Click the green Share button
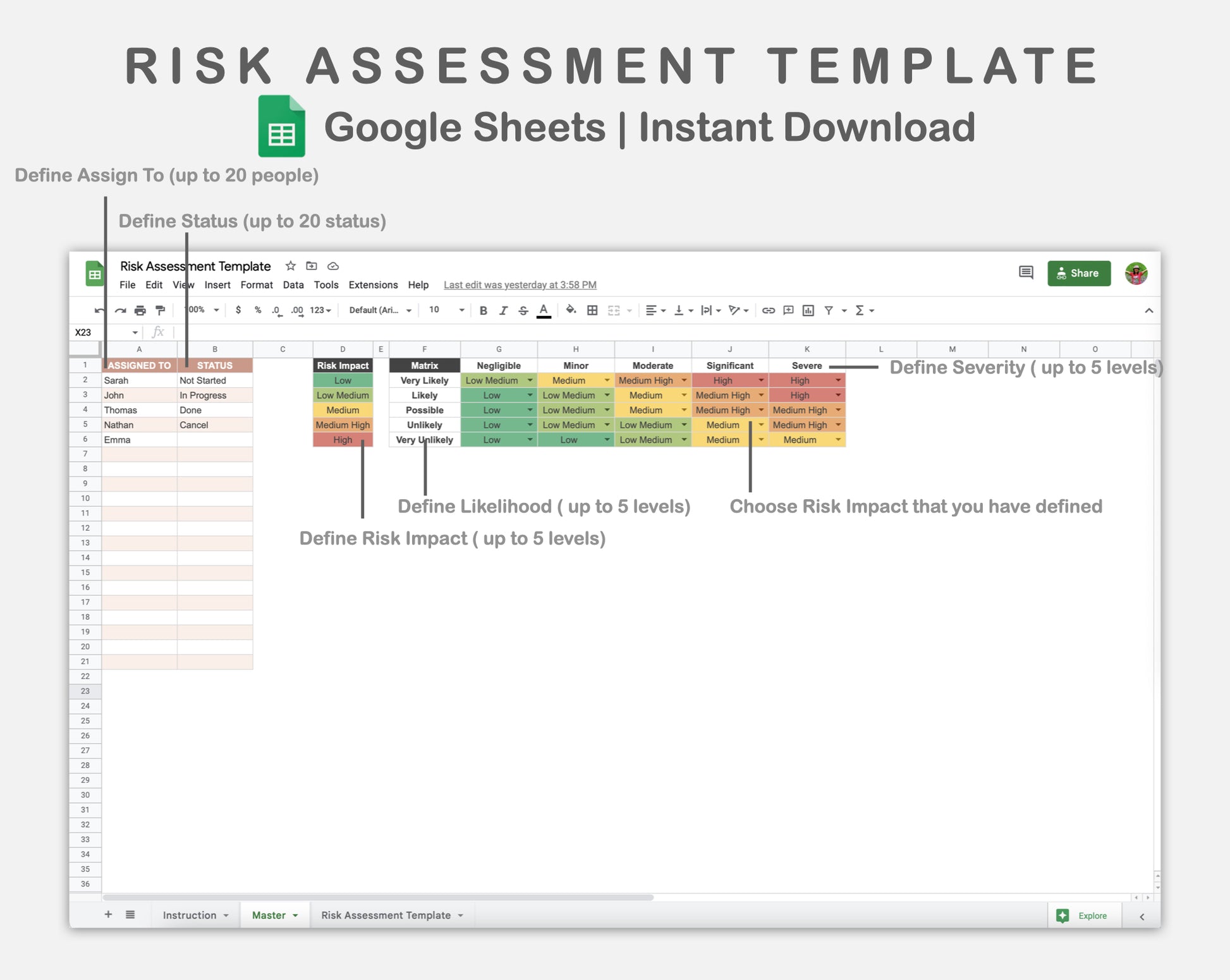This screenshot has width=1230, height=980. click(1078, 274)
